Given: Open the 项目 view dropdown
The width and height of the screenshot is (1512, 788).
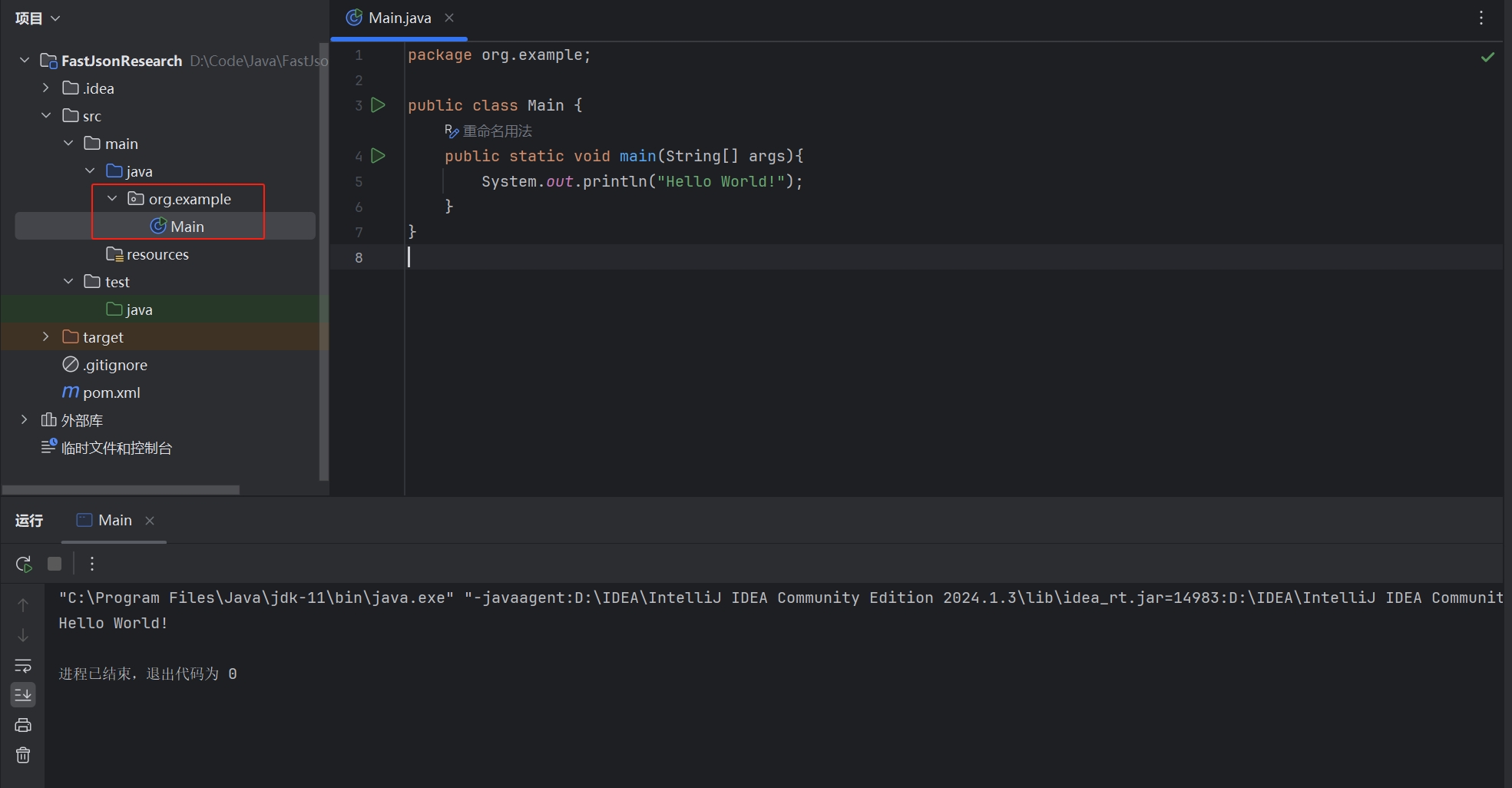Looking at the screenshot, I should pyautogui.click(x=38, y=18).
